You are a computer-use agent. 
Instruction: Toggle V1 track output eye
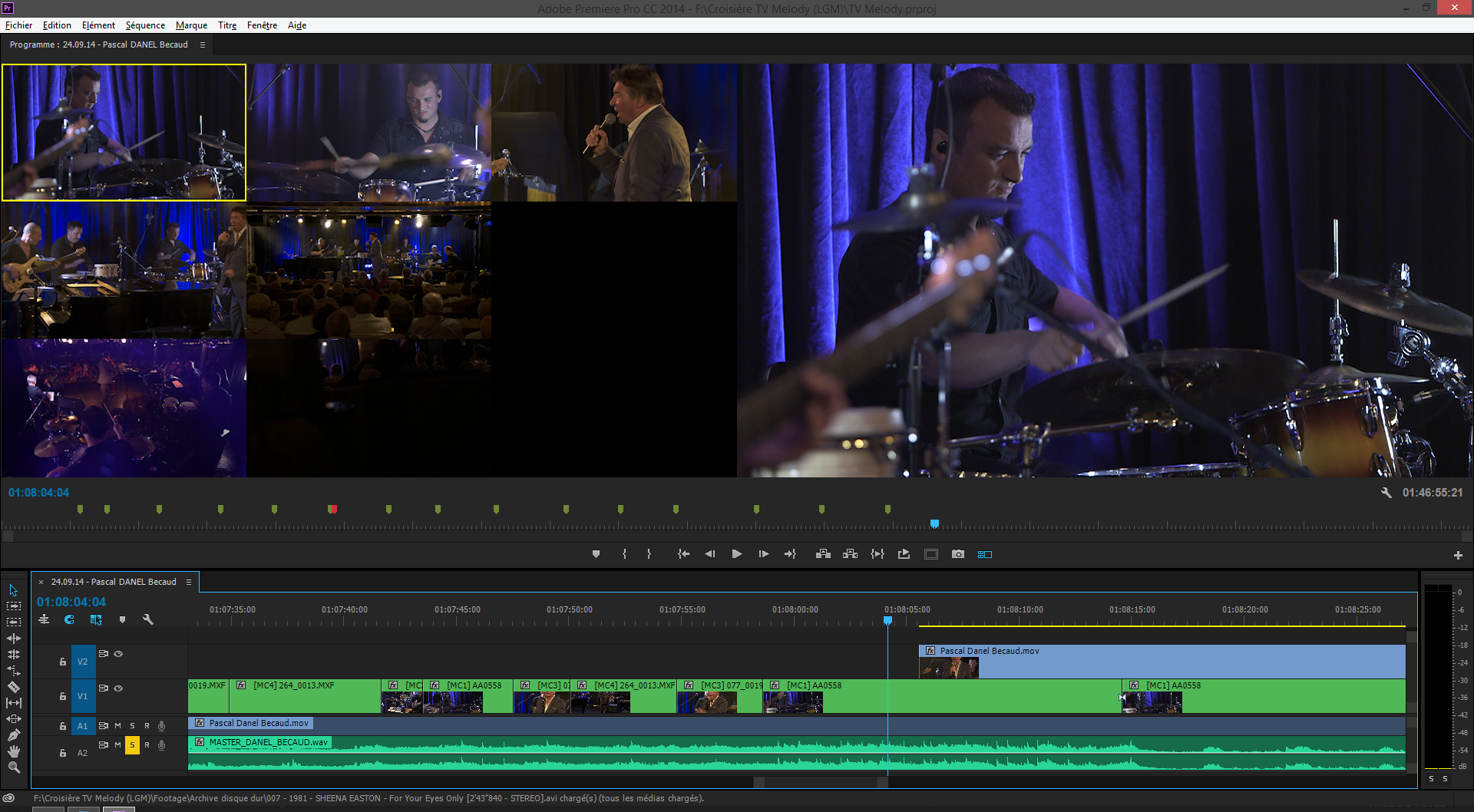(x=118, y=688)
